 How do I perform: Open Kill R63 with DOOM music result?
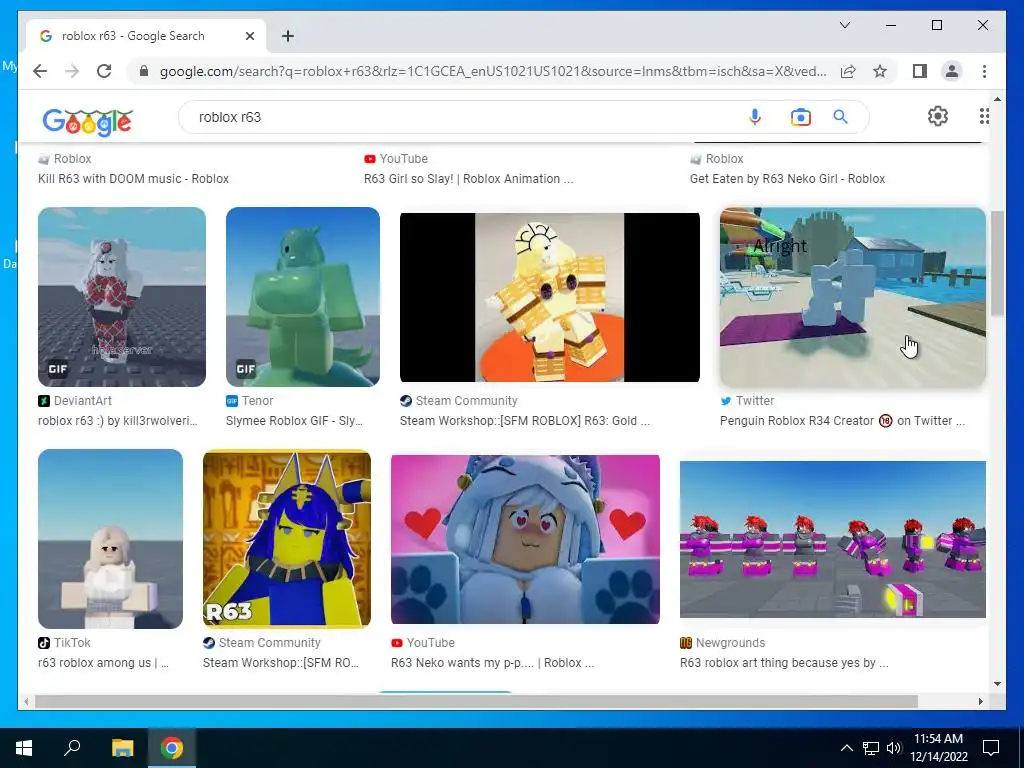[x=133, y=178]
